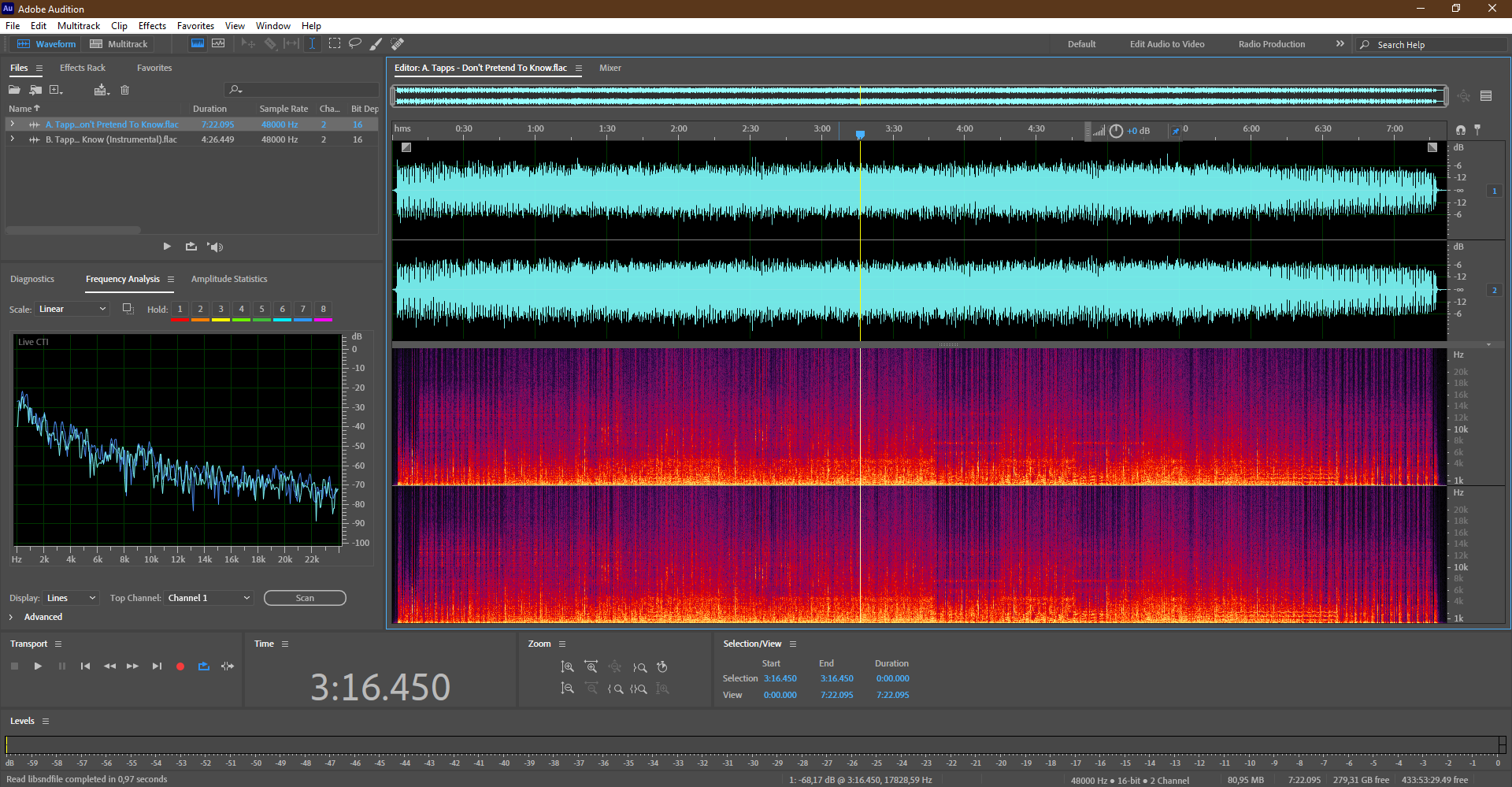Open the Files panel menu icon
1512x787 pixels.
[x=39, y=68]
